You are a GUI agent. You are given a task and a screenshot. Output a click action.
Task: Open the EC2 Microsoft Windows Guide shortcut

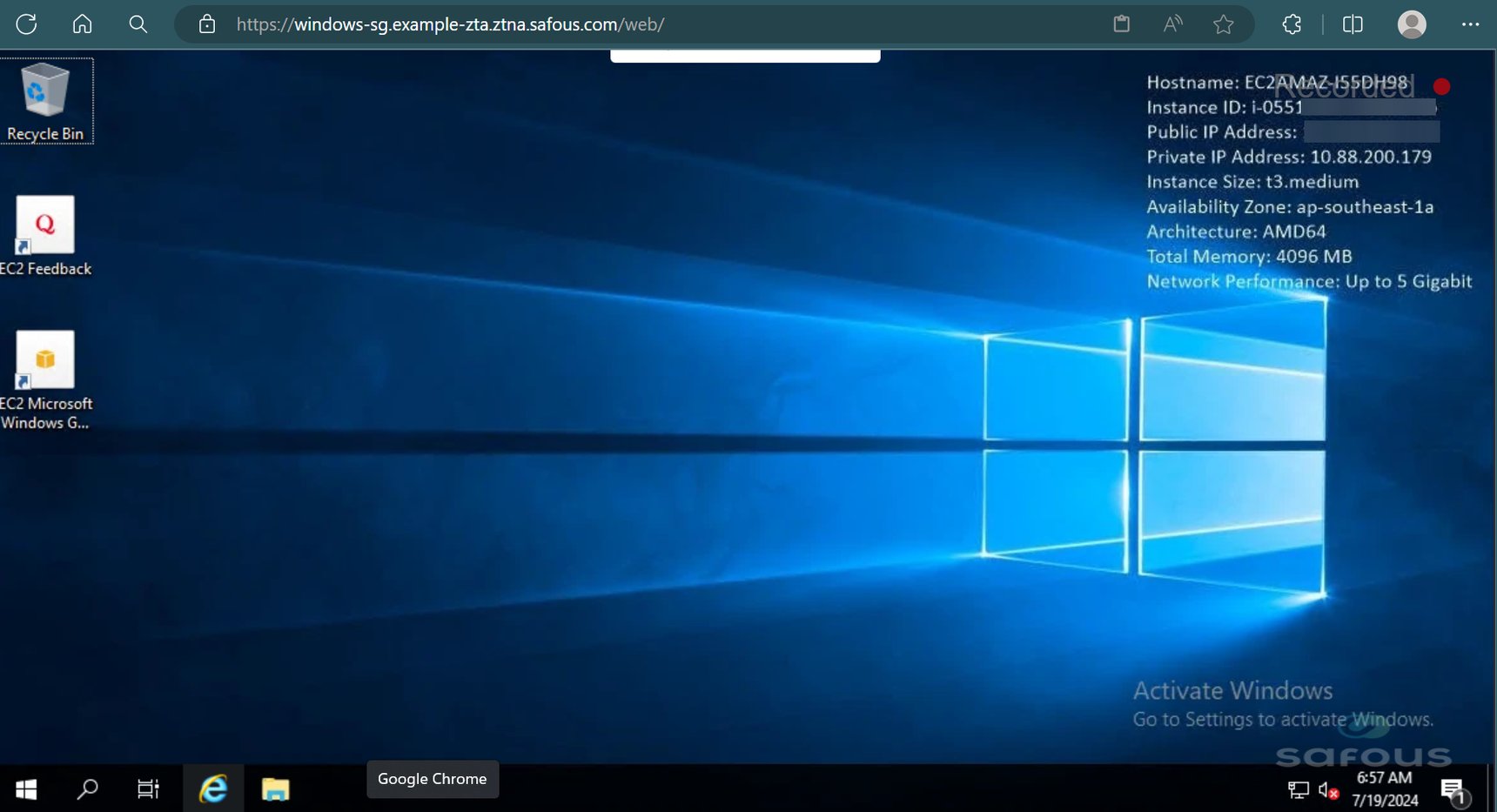(x=45, y=359)
